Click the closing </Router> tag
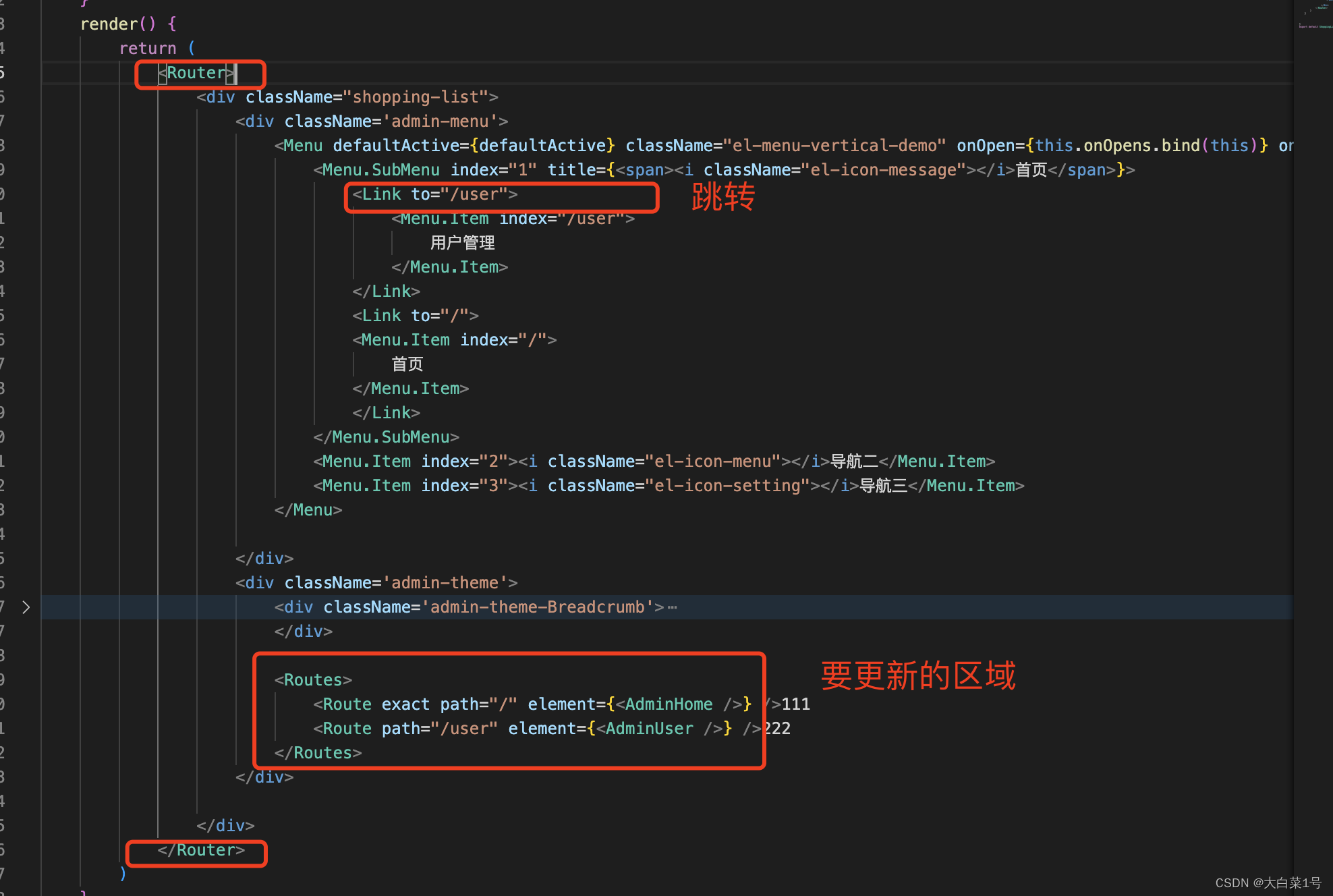The image size is (1333, 896). 201,850
